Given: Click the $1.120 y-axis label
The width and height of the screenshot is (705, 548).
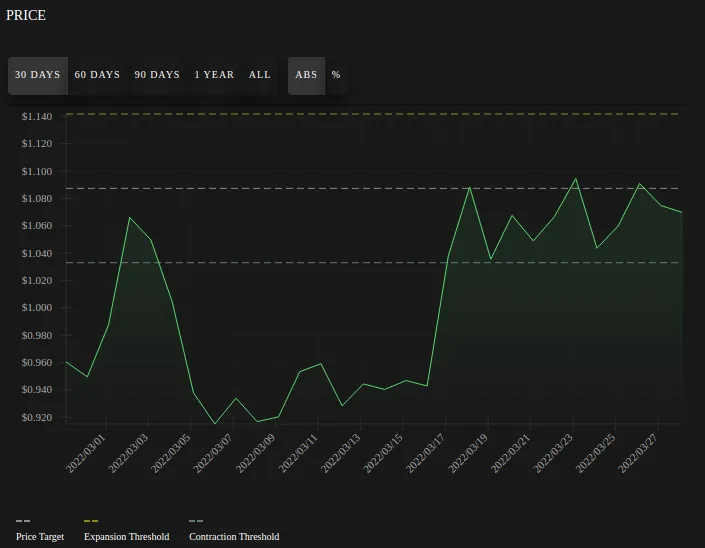Looking at the screenshot, I should tap(37, 143).
